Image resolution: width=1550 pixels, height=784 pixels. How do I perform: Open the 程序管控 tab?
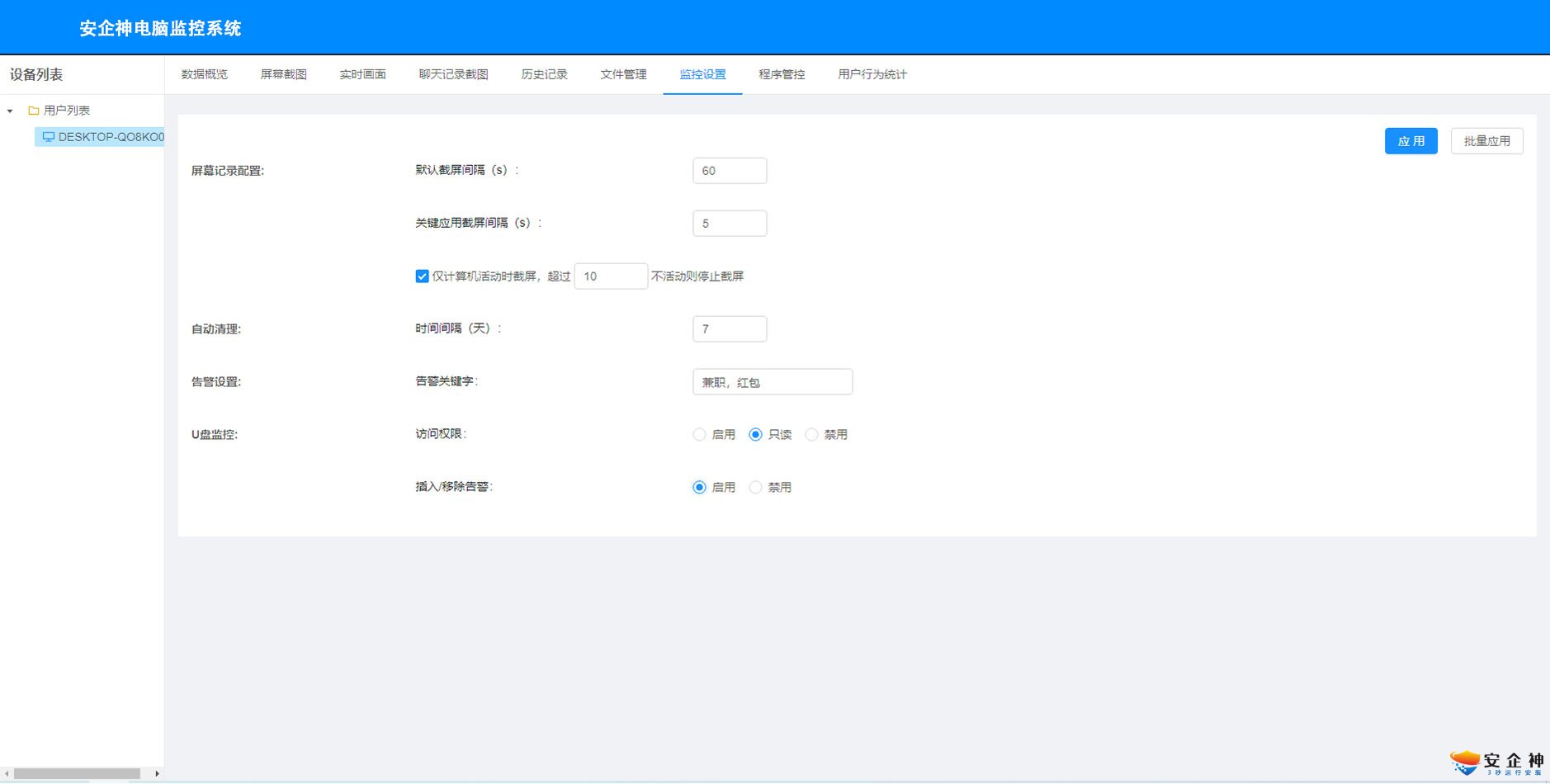click(x=782, y=74)
